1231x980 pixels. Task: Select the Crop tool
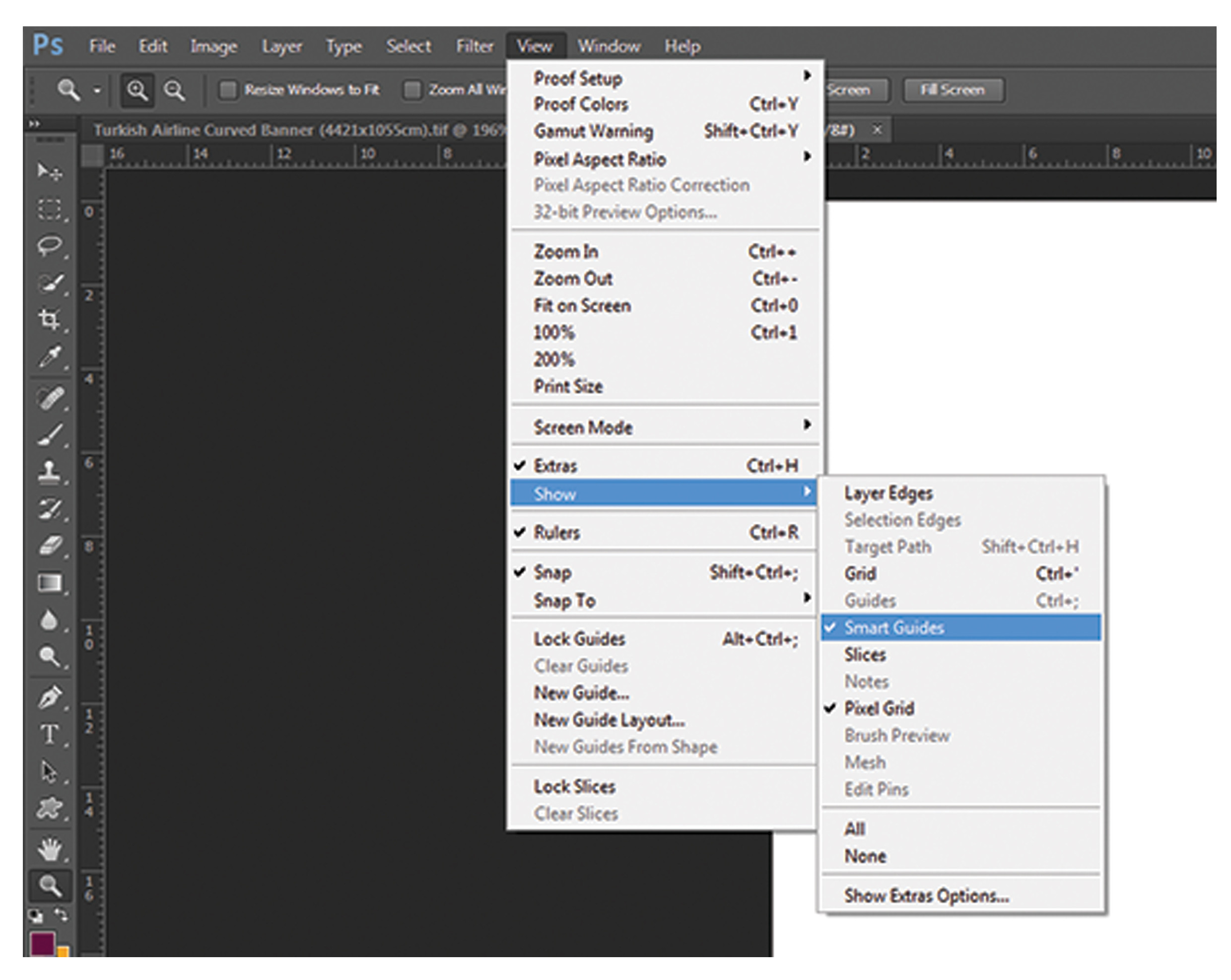pos(50,319)
